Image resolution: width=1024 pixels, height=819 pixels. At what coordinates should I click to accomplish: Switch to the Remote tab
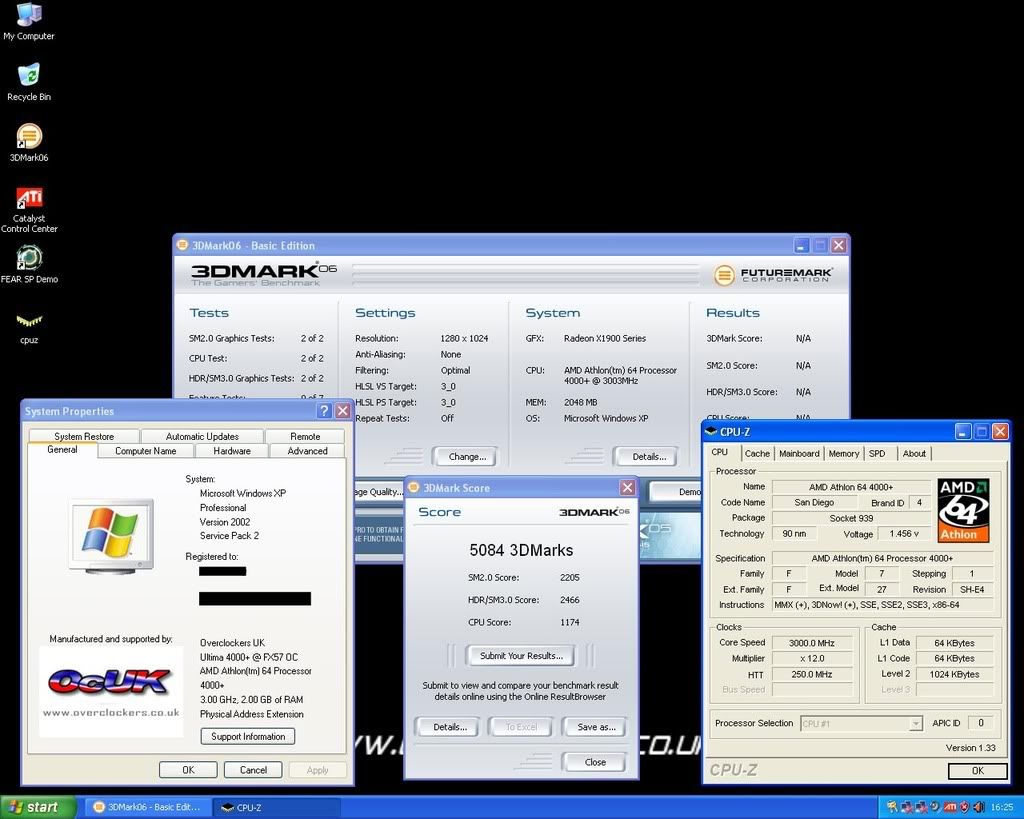coord(305,436)
